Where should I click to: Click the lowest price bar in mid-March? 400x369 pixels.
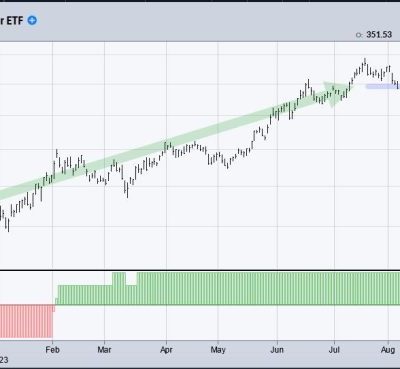click(x=128, y=190)
